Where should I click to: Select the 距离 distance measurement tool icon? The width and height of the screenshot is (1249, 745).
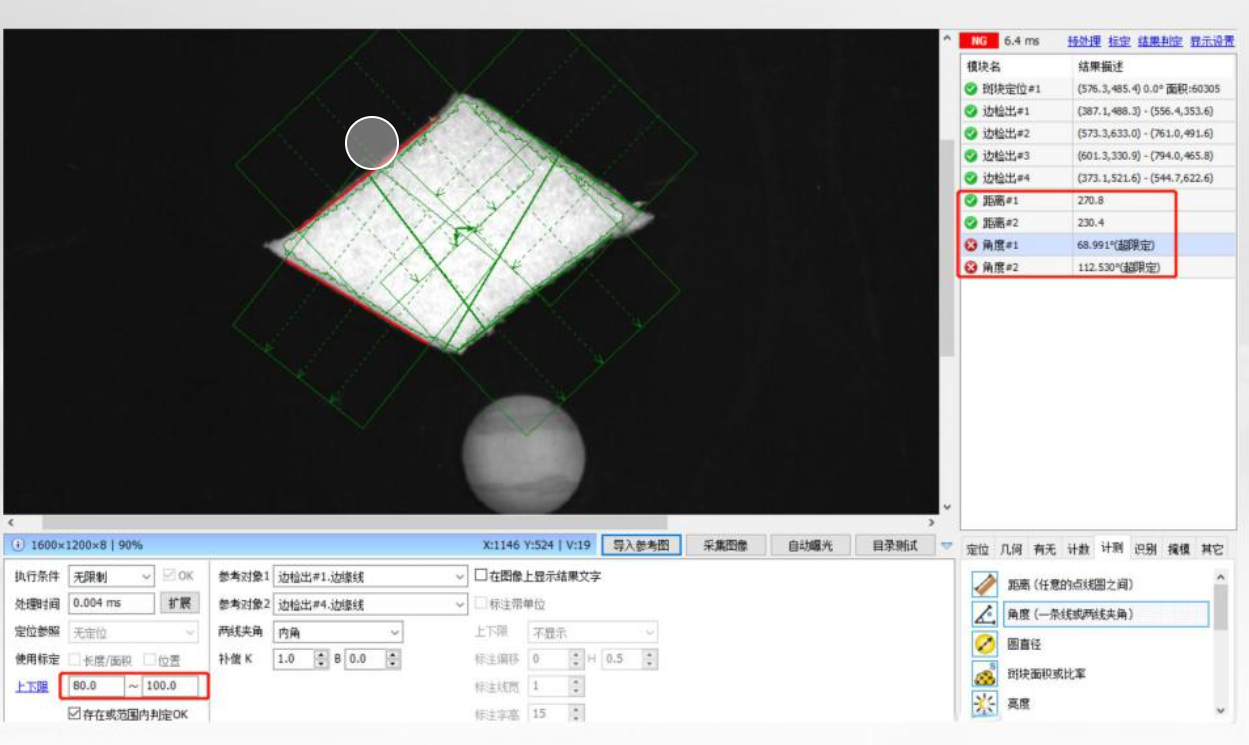pyautogui.click(x=985, y=584)
